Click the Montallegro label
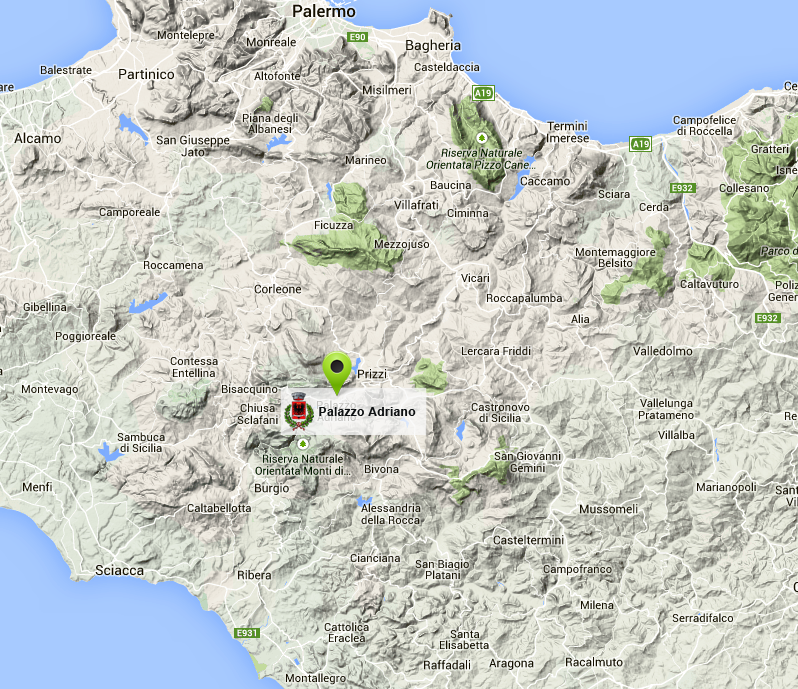The image size is (798, 689). point(316,678)
